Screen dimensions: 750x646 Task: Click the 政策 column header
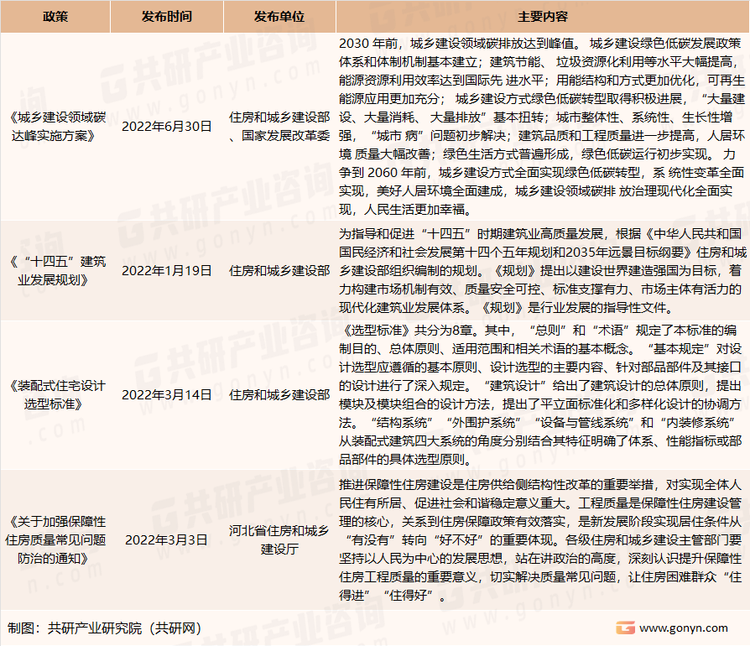[55, 17]
